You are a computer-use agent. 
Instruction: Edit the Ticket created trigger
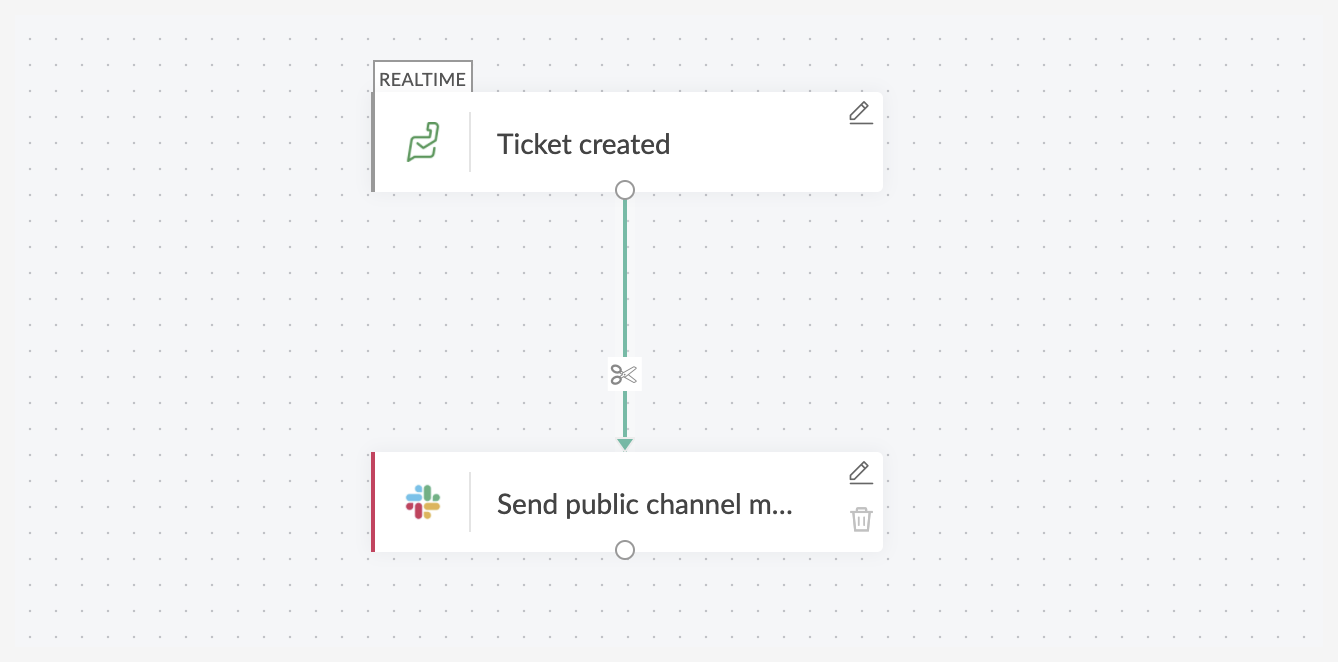(x=860, y=113)
